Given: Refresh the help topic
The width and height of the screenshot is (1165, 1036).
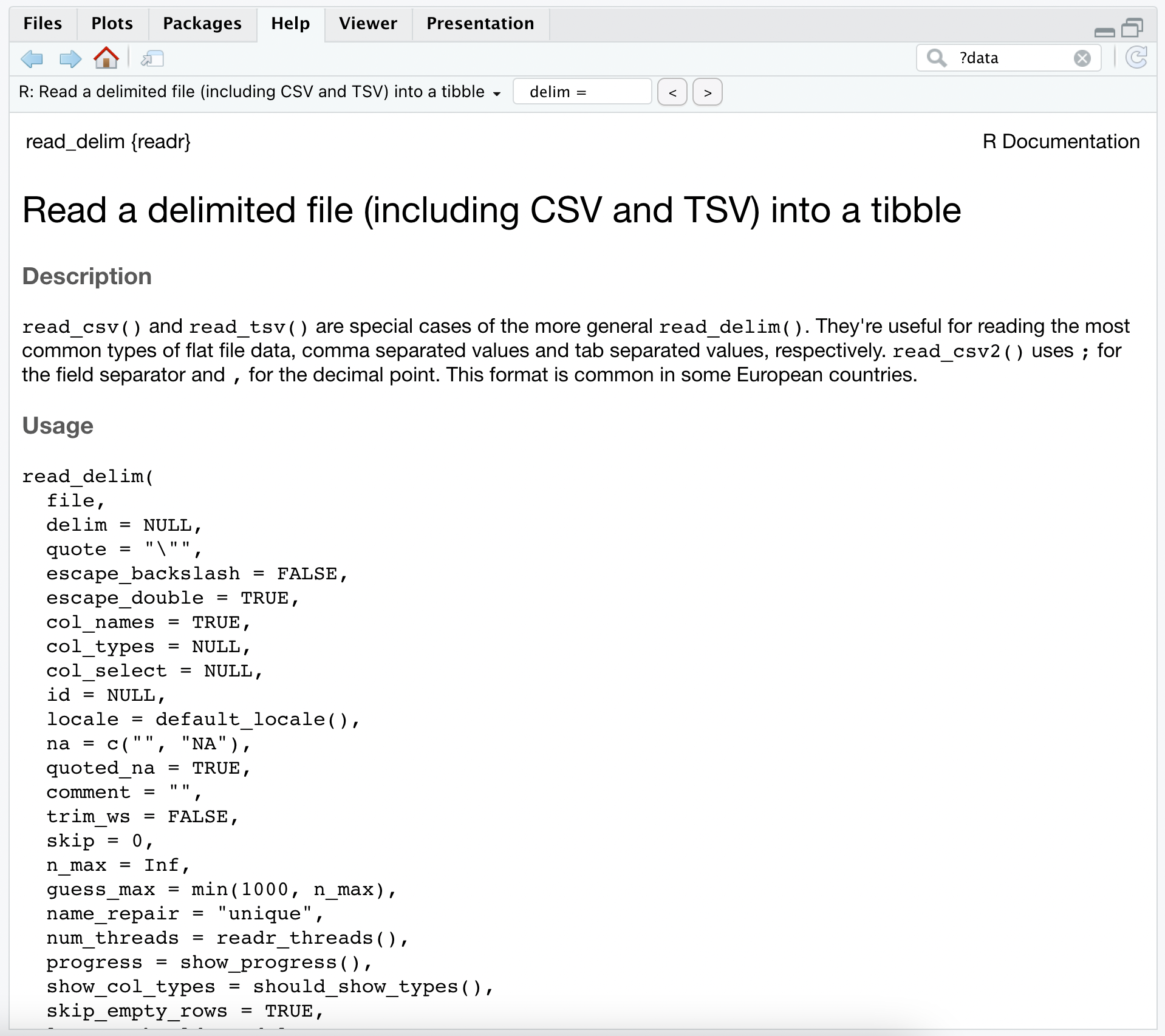Looking at the screenshot, I should tap(1136, 58).
